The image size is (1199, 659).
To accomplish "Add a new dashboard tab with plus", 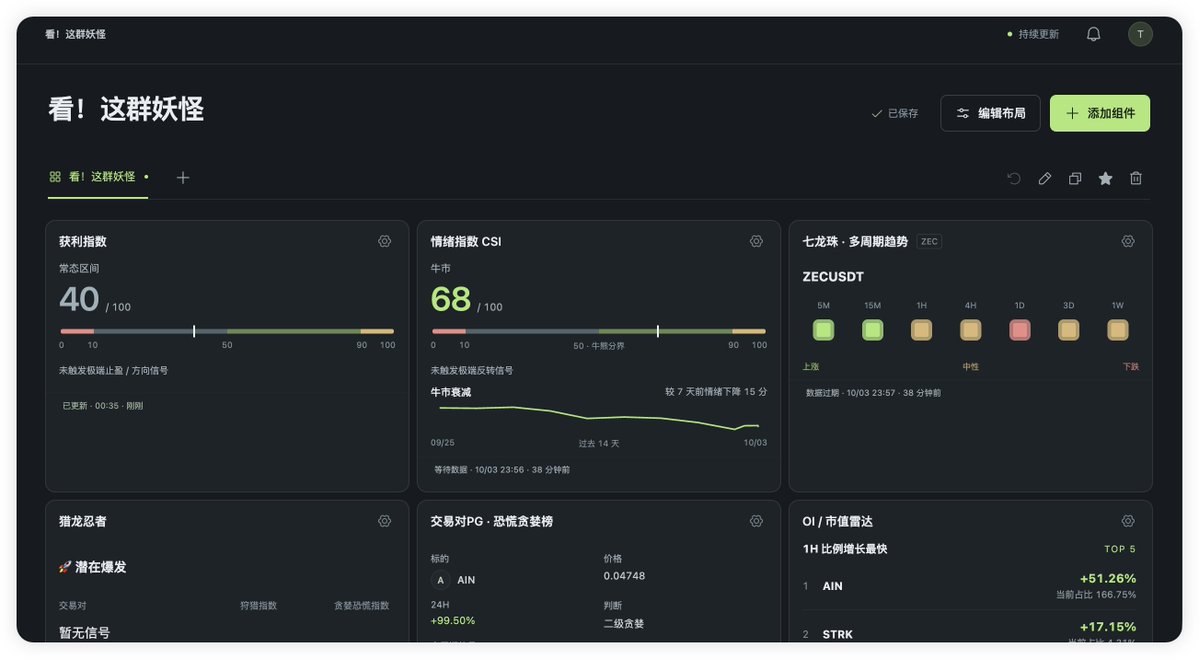I will coord(183,177).
